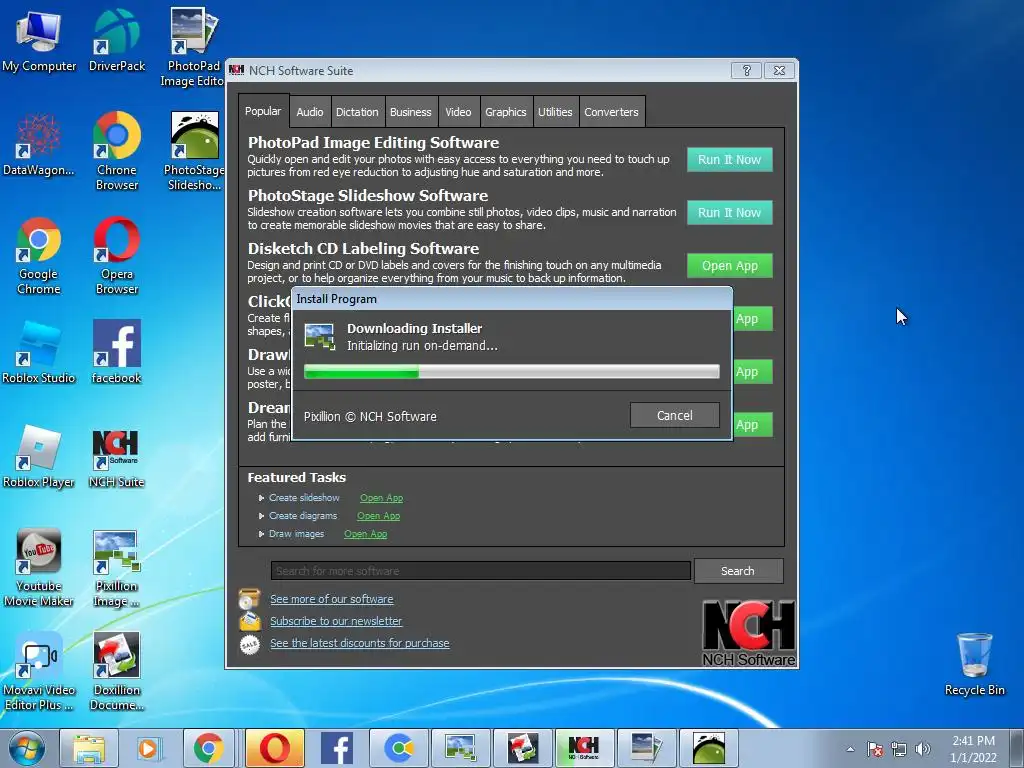Screen dimensions: 1024x768
Task: Open DriverPack desktop shortcut
Action: point(116,41)
